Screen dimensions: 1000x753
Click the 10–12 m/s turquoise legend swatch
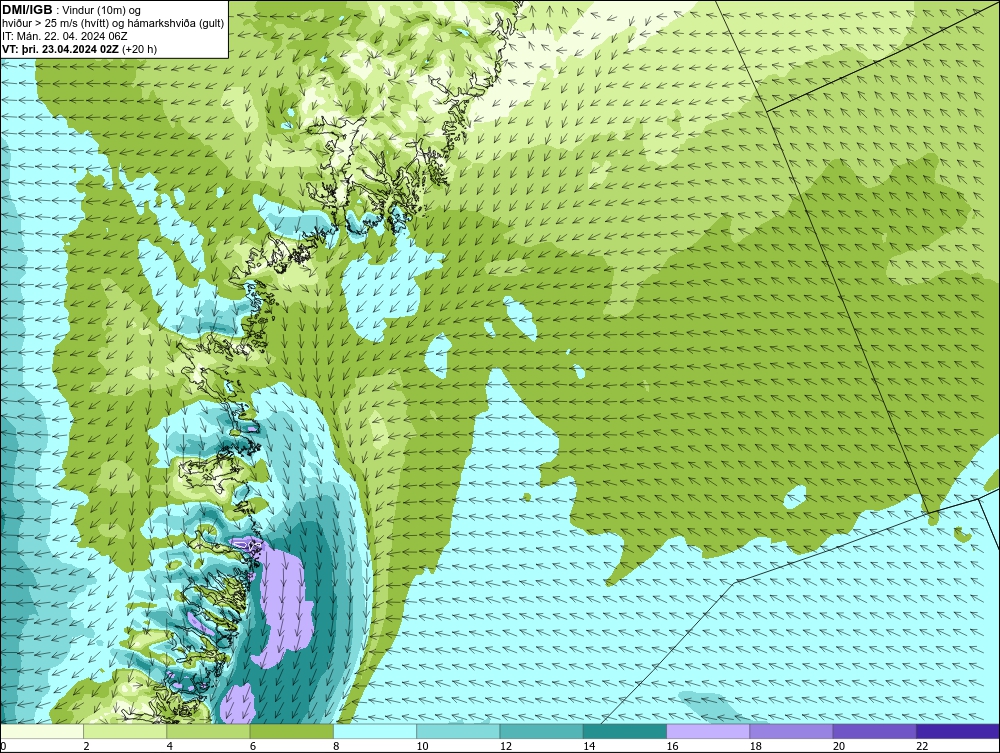coord(458,731)
